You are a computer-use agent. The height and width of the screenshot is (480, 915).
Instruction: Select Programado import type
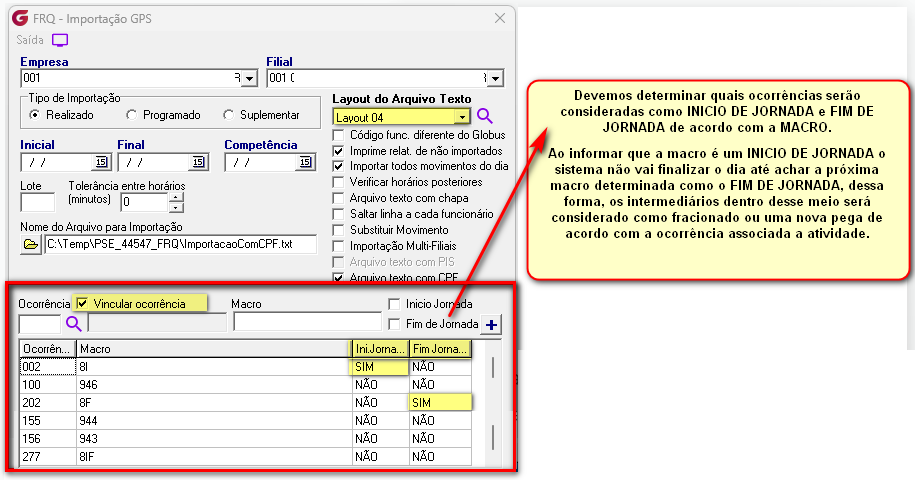163,115
